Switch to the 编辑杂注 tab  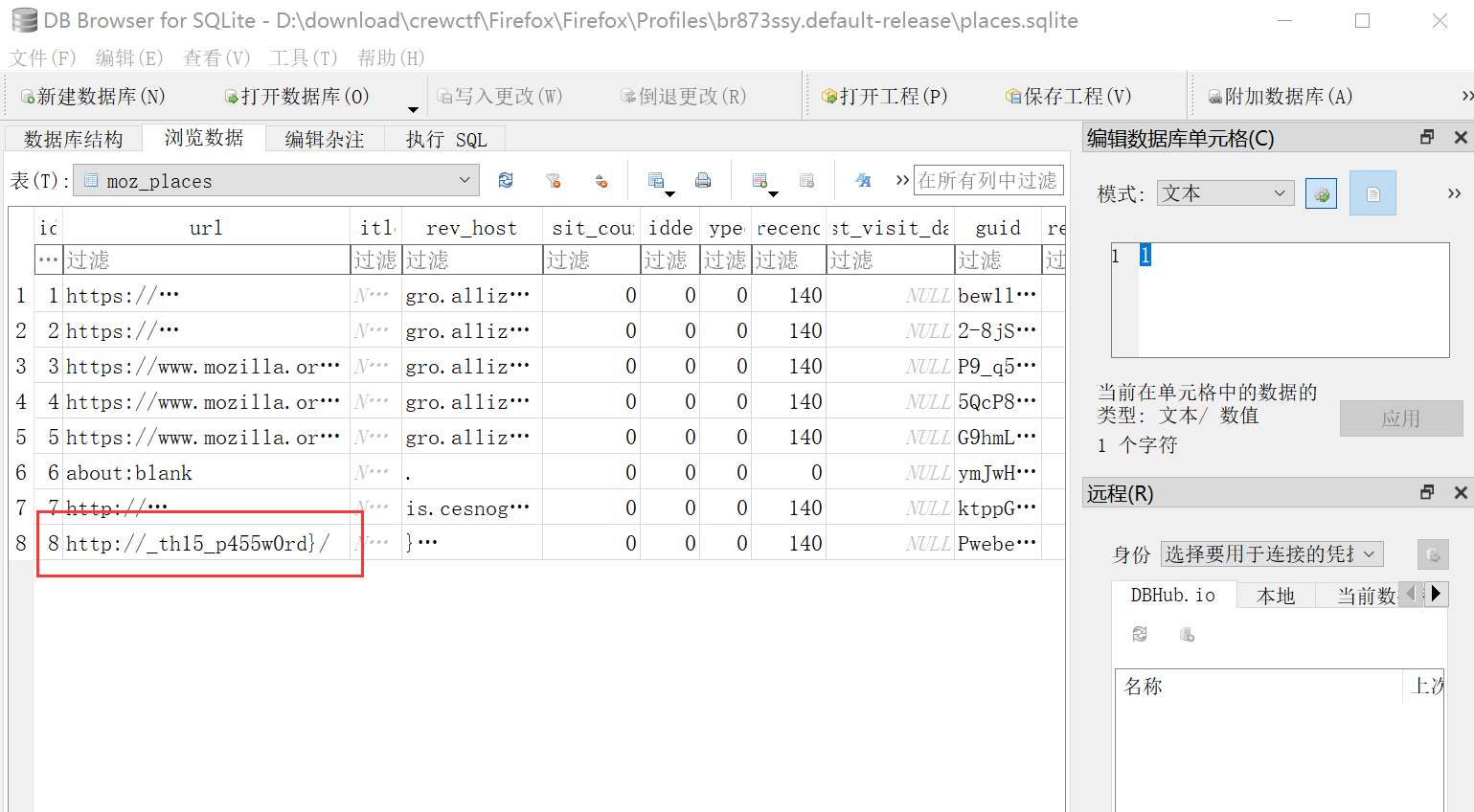click(325, 139)
